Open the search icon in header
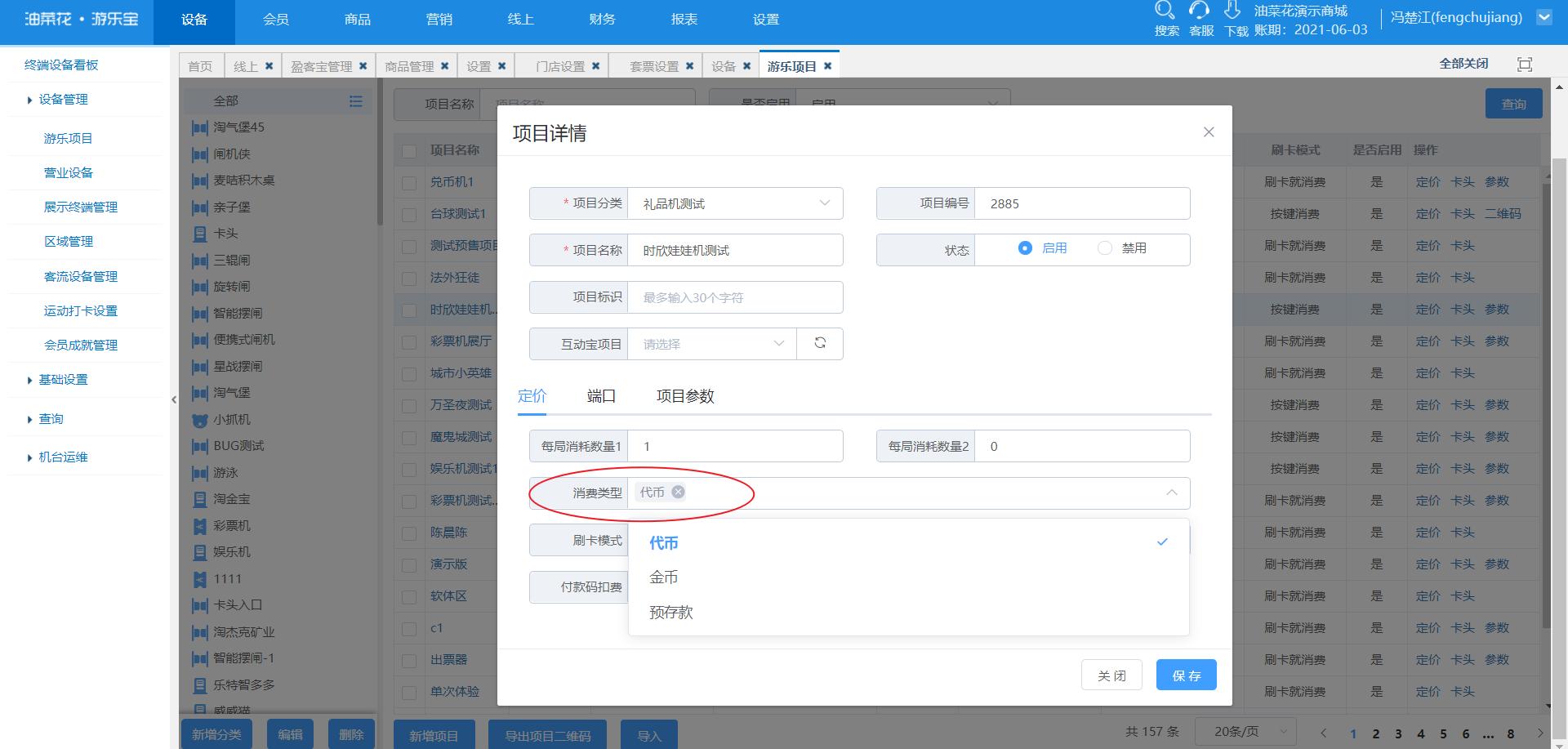The width and height of the screenshot is (1568, 749). [1165, 11]
